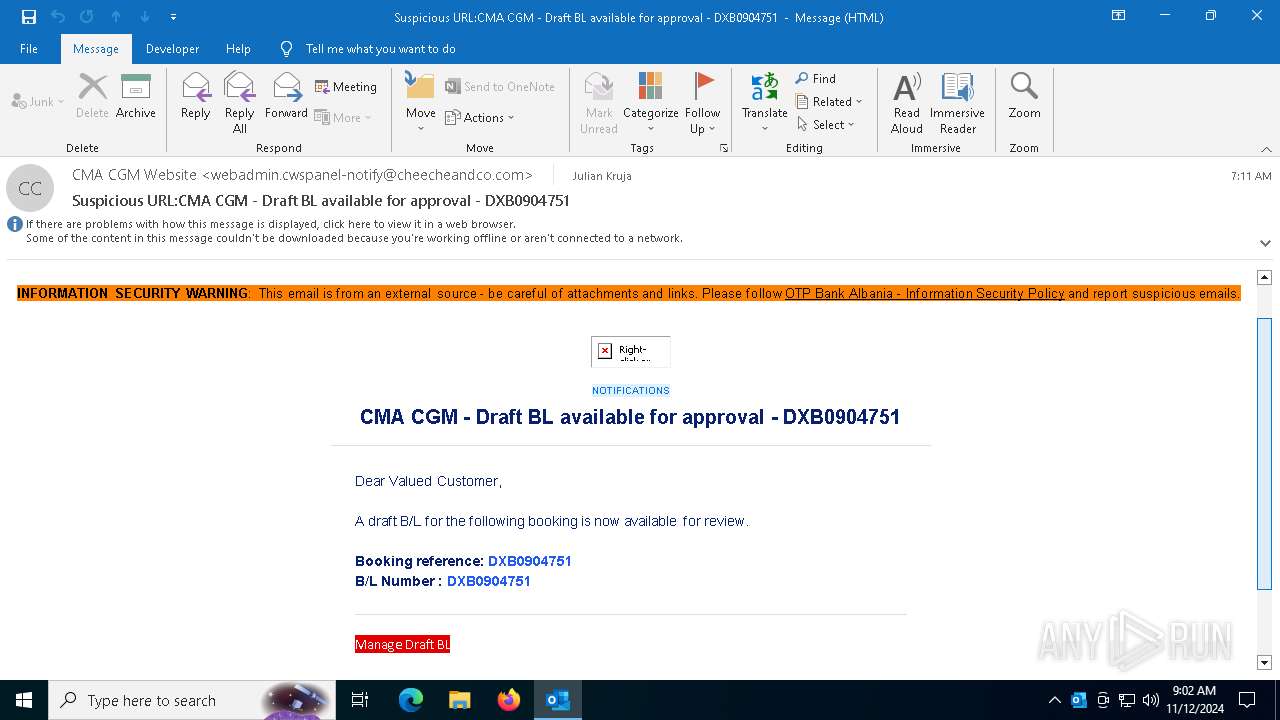Click the Manage Draft BL button
The height and width of the screenshot is (720, 1280).
402,644
